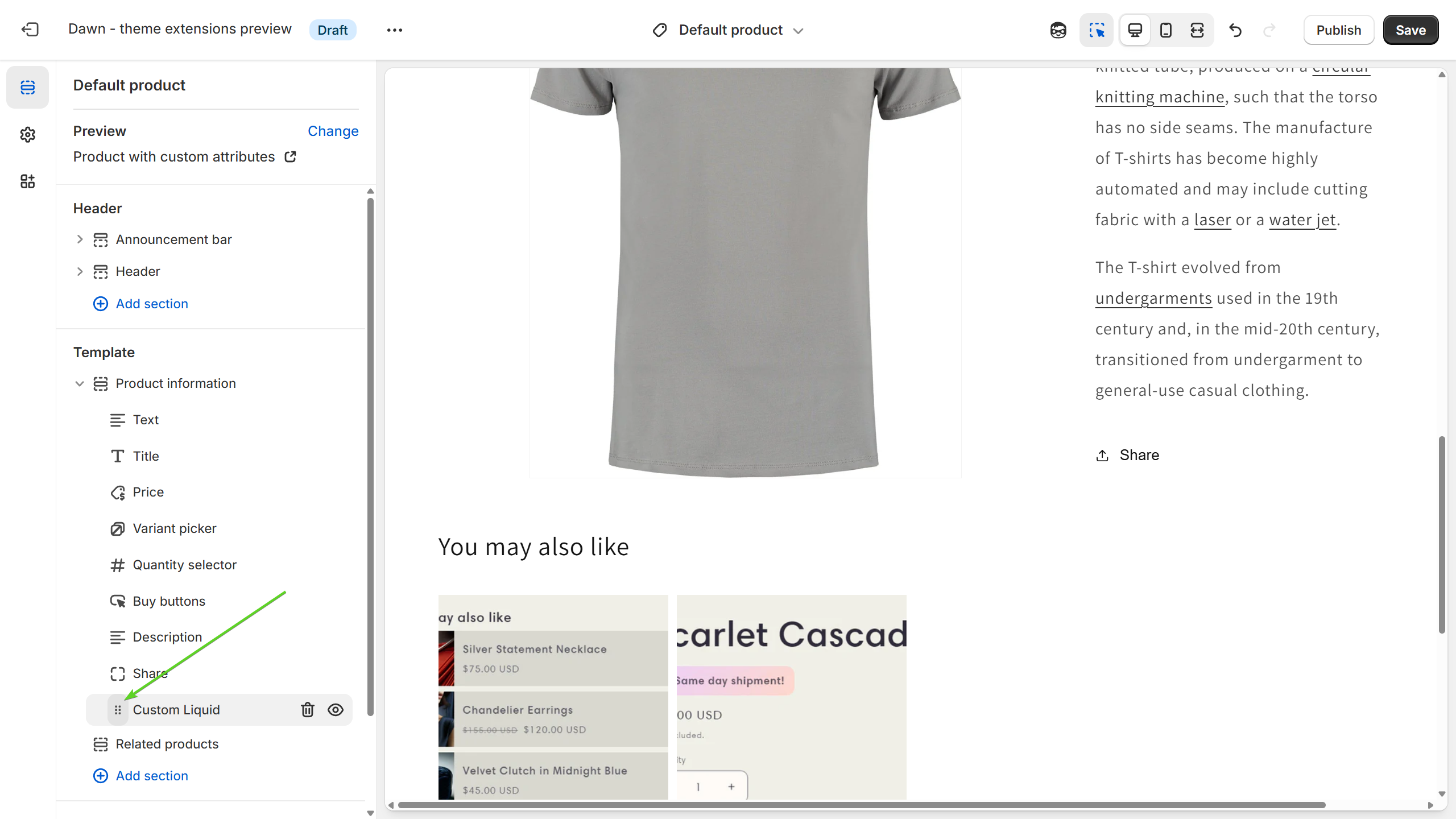Open the Default product template dropdown

(x=730, y=30)
